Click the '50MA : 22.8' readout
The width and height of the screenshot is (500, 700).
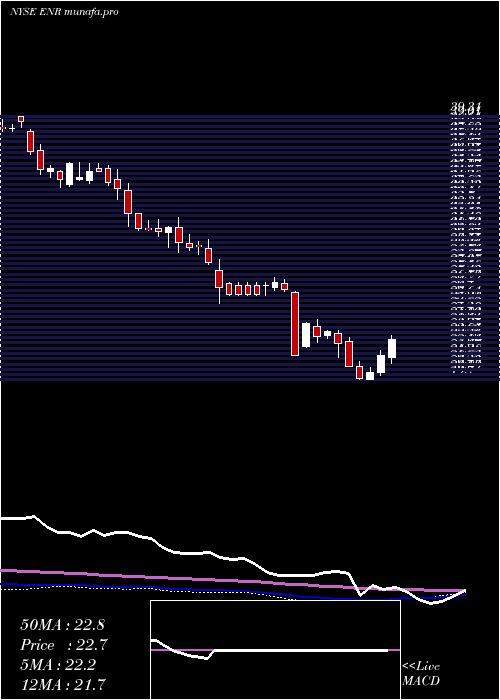[x=62, y=625]
